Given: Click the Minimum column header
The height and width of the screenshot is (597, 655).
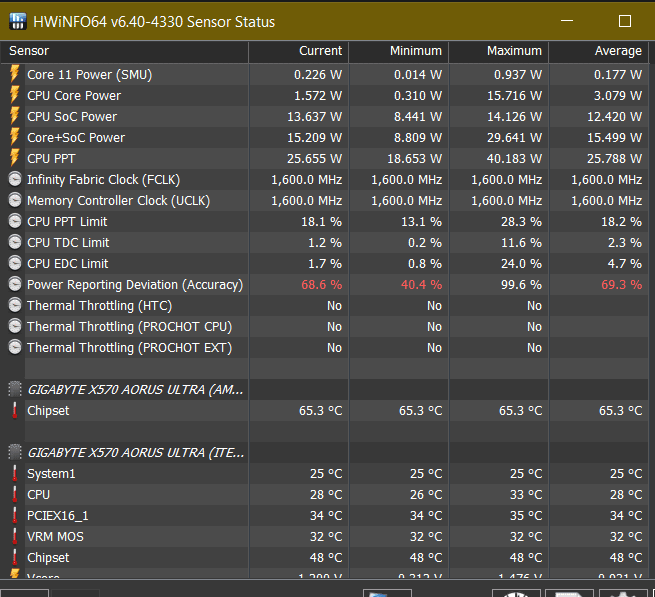Looking at the screenshot, I should (x=399, y=51).
